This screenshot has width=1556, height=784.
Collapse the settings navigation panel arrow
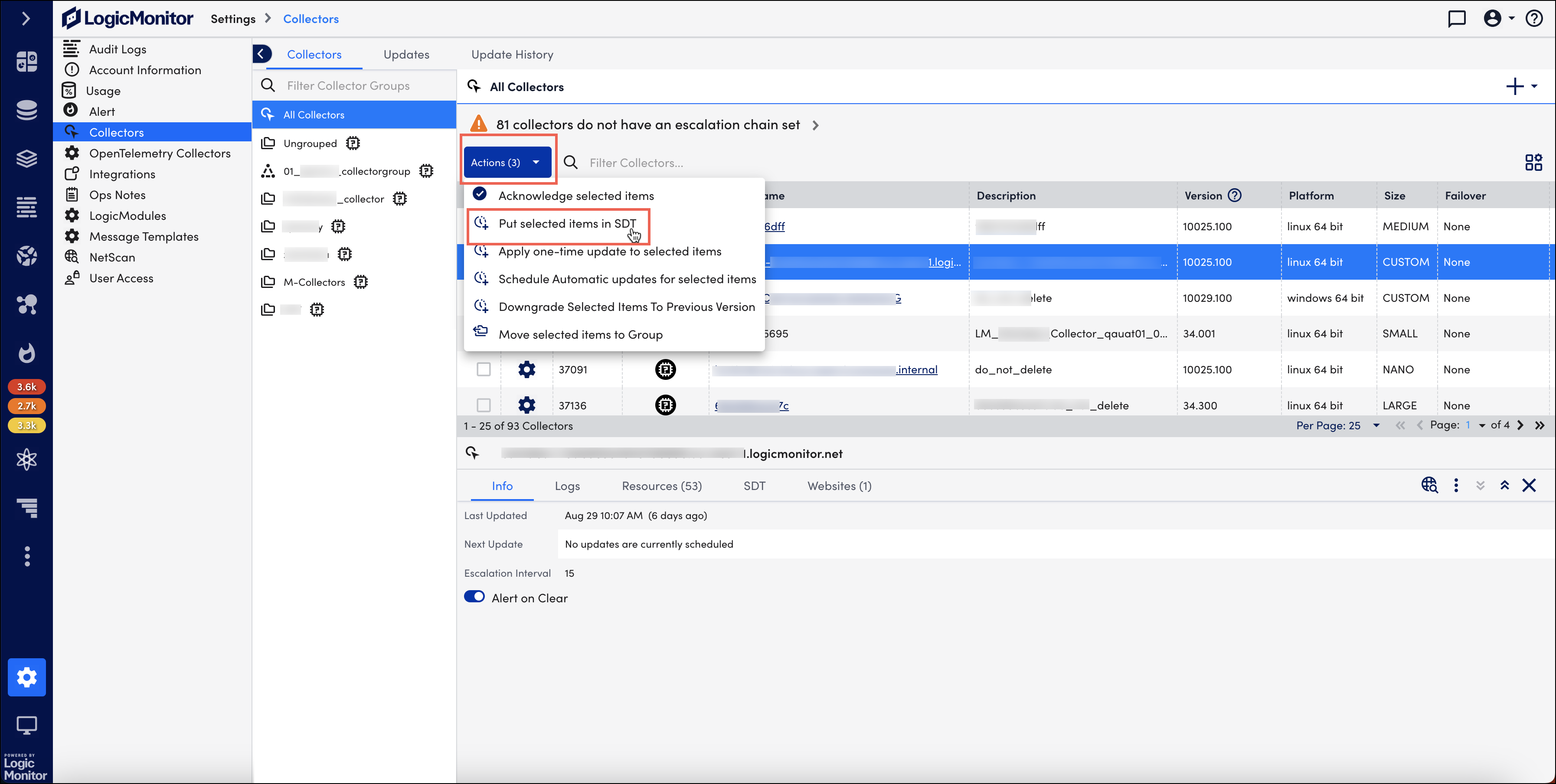(x=262, y=54)
